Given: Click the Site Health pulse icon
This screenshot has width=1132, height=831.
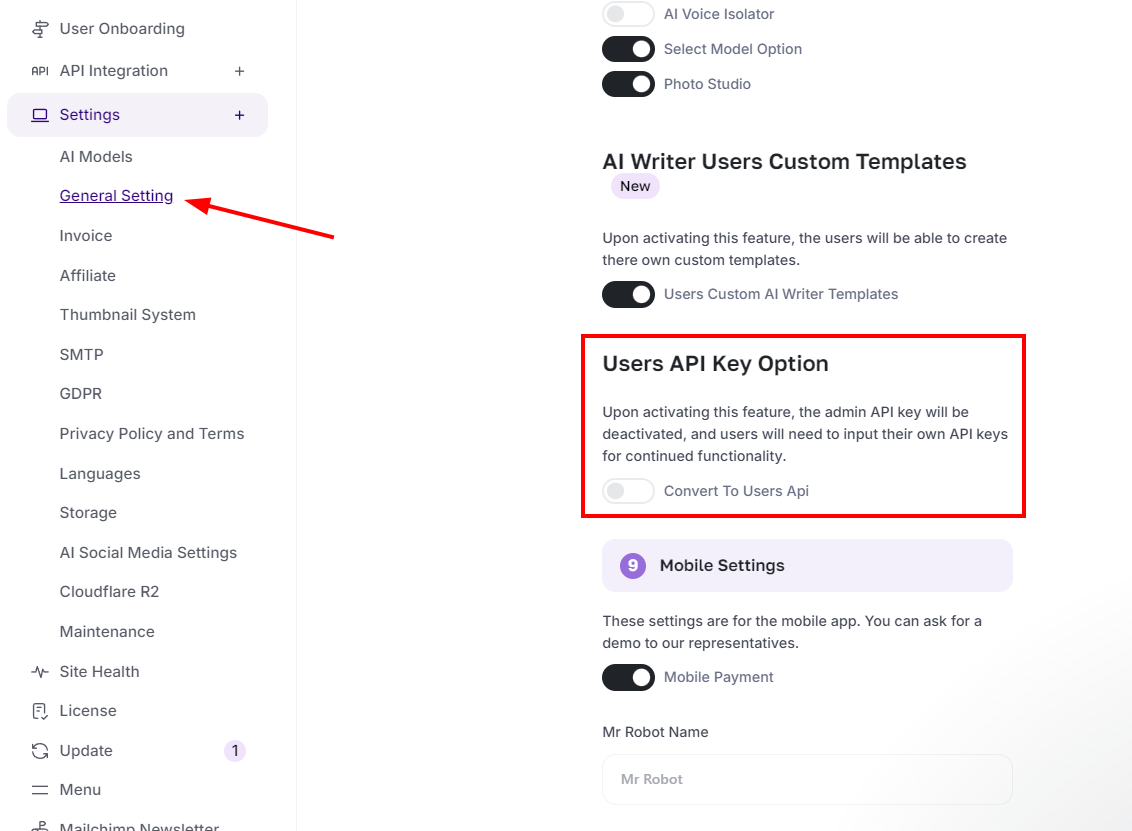Looking at the screenshot, I should tap(40, 672).
